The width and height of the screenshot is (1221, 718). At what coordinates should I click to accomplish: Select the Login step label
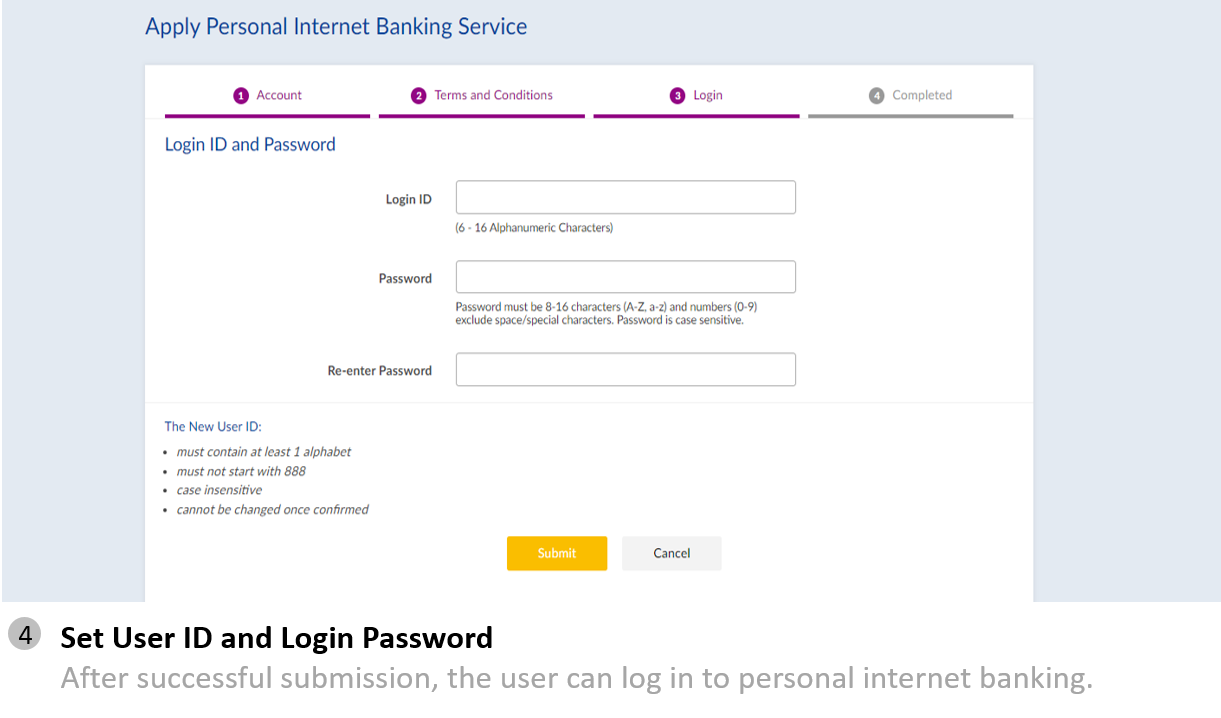click(x=708, y=95)
